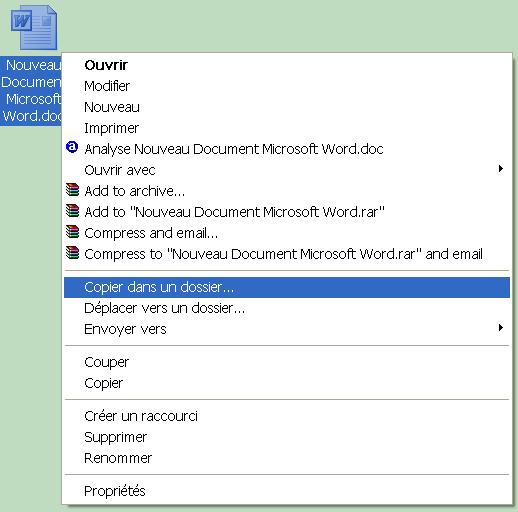Screen dimensions: 518x512
Task: Select Imprimer to print the document
Action: (287, 128)
